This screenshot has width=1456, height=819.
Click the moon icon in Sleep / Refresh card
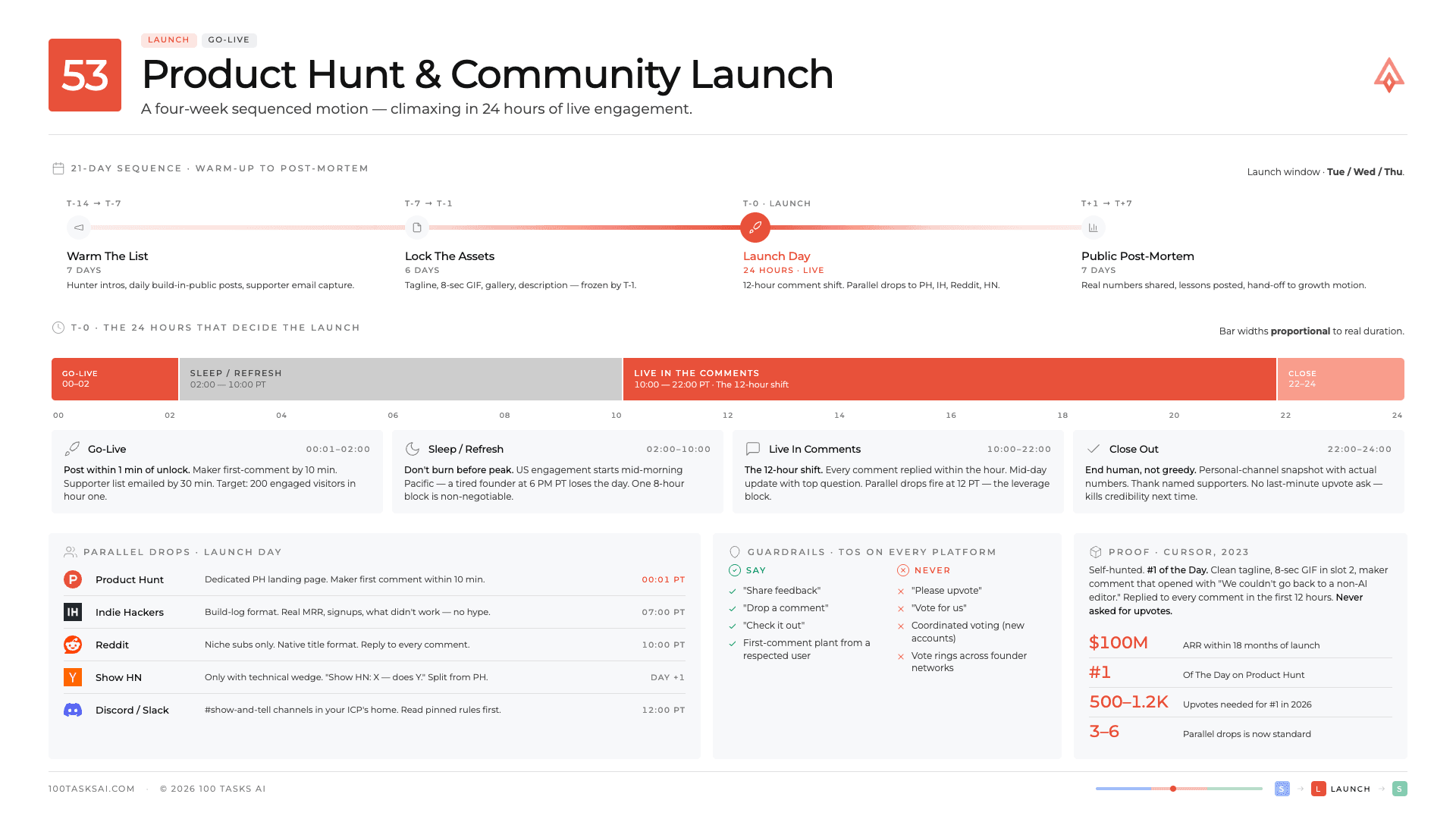tap(413, 449)
